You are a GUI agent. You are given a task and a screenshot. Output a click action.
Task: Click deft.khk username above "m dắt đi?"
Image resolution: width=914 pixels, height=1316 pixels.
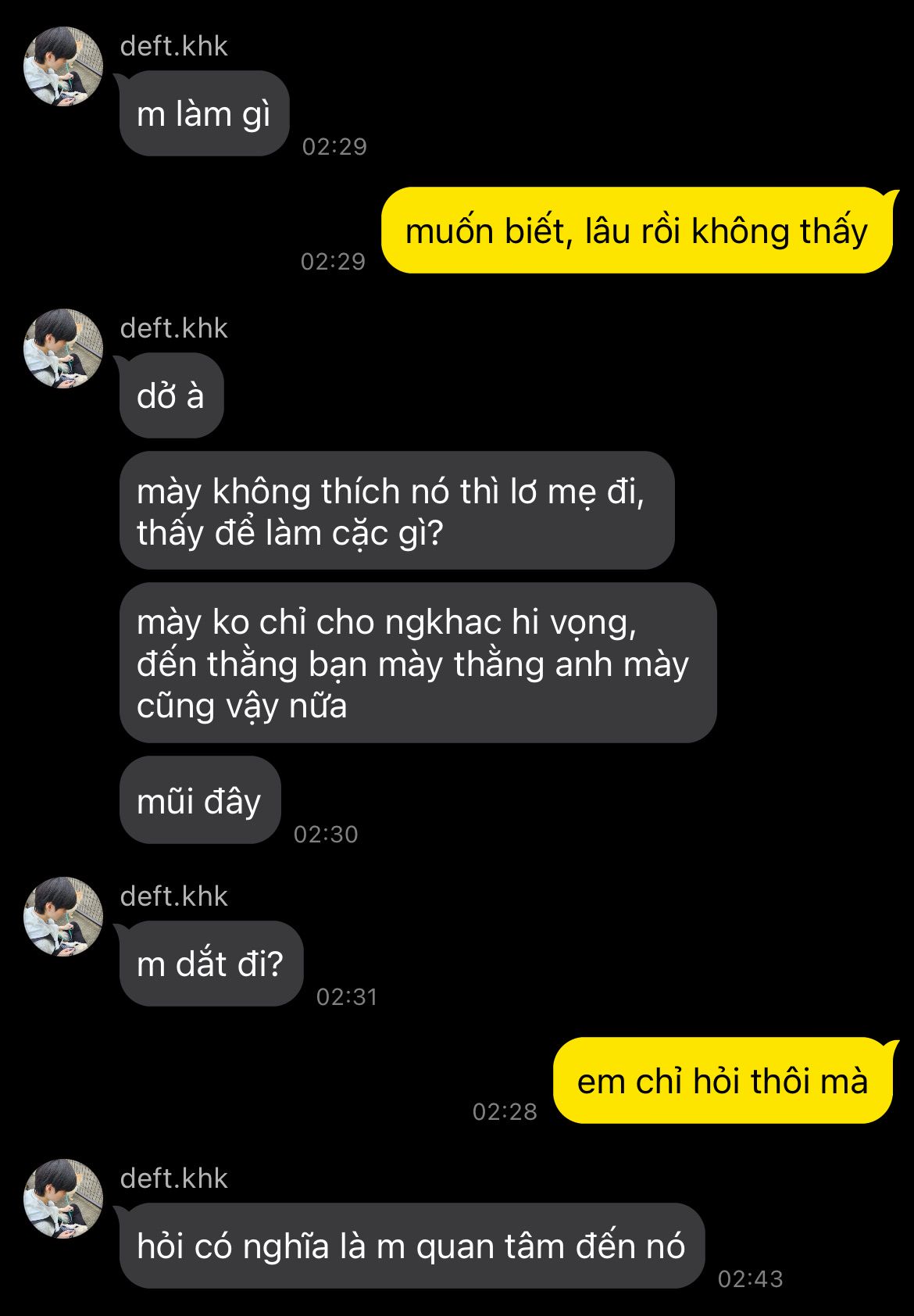coord(173,896)
